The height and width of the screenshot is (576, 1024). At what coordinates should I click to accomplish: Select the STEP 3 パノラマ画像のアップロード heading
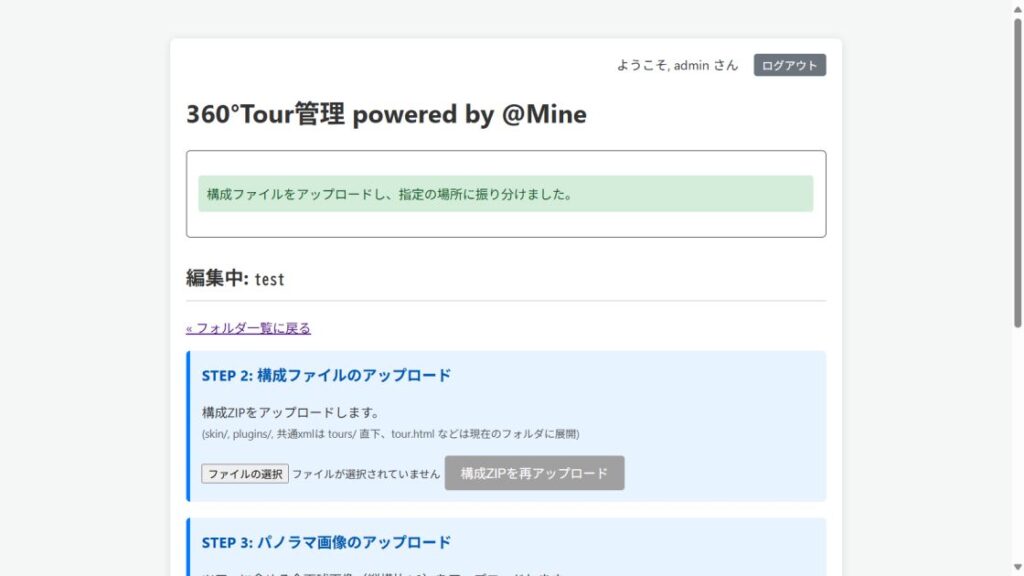[326, 542]
